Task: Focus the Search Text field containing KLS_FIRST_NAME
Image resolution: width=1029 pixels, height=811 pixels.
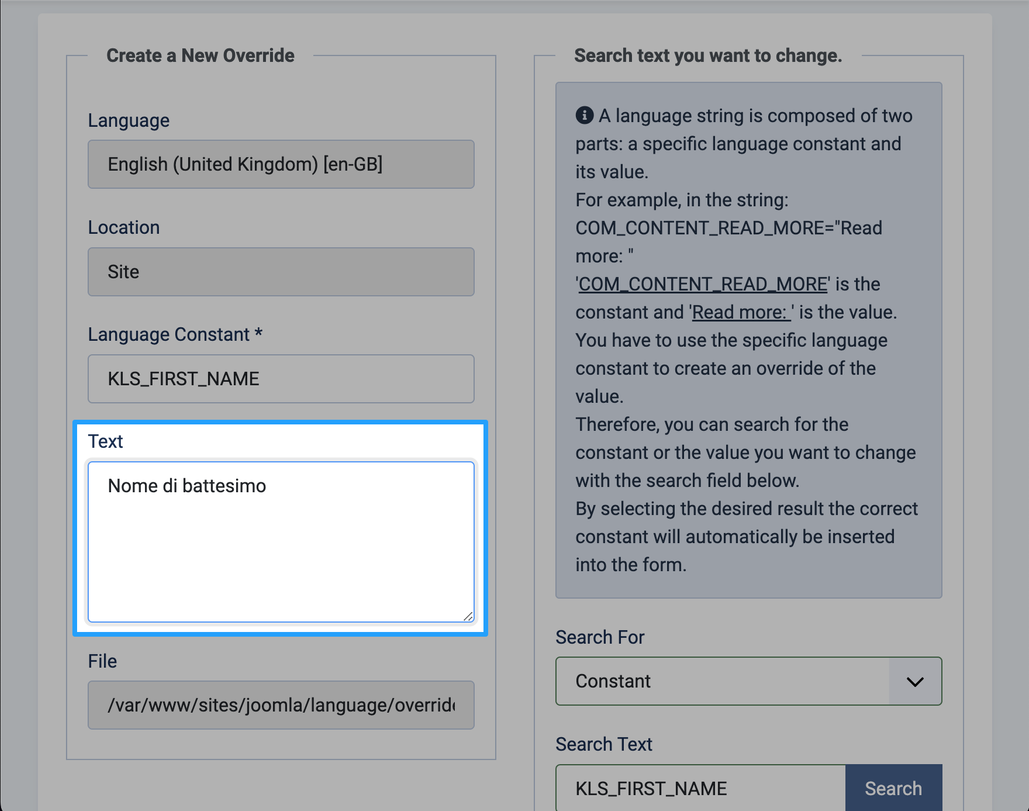Action: pos(701,788)
